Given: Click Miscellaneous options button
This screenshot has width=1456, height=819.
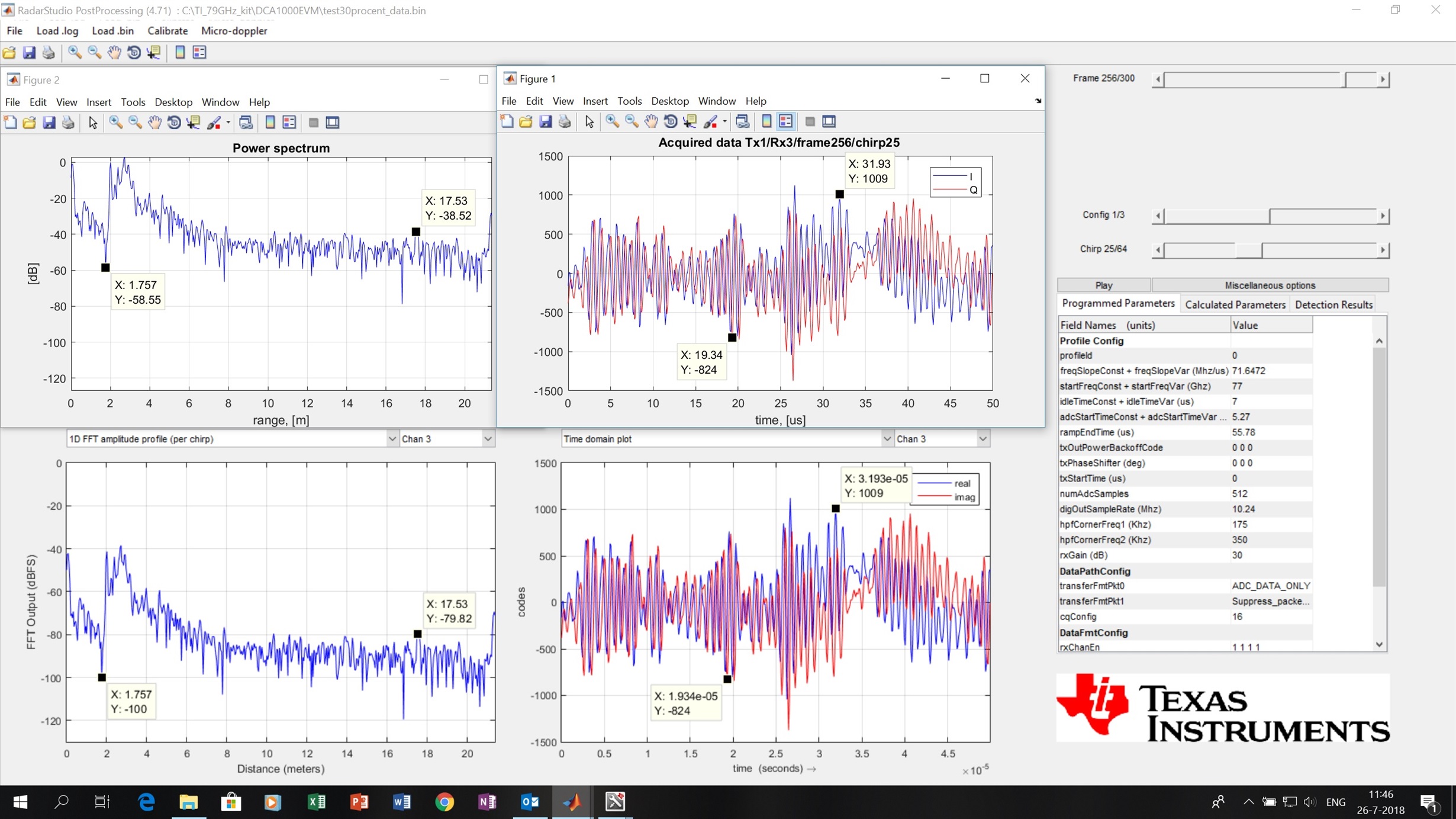Looking at the screenshot, I should 1270,285.
